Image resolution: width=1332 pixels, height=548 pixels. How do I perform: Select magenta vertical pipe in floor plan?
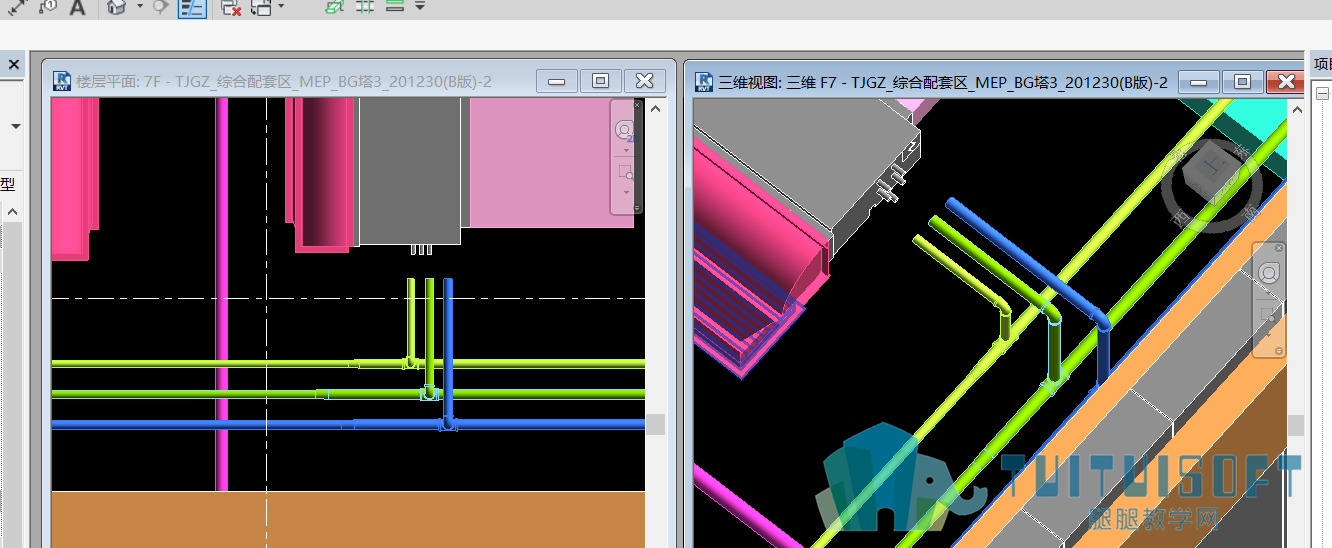[x=222, y=295]
